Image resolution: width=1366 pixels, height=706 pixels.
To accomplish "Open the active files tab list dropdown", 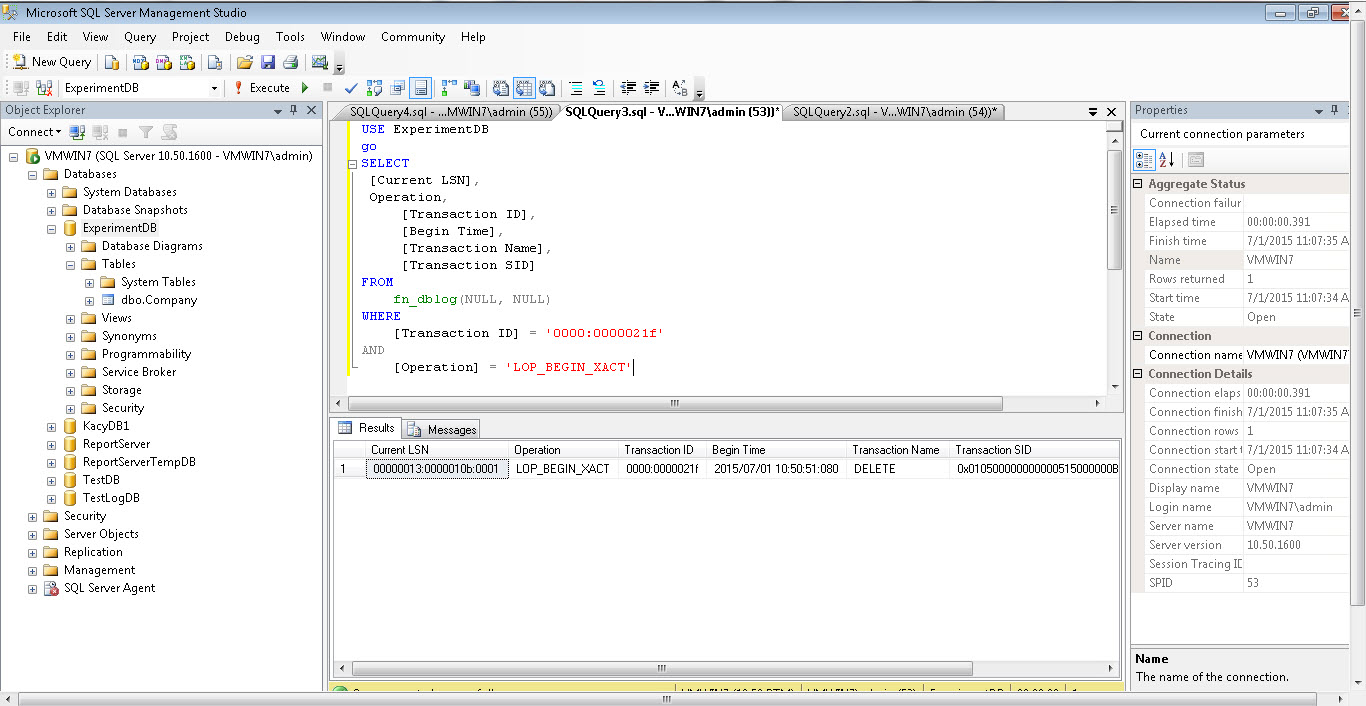I will (1092, 112).
